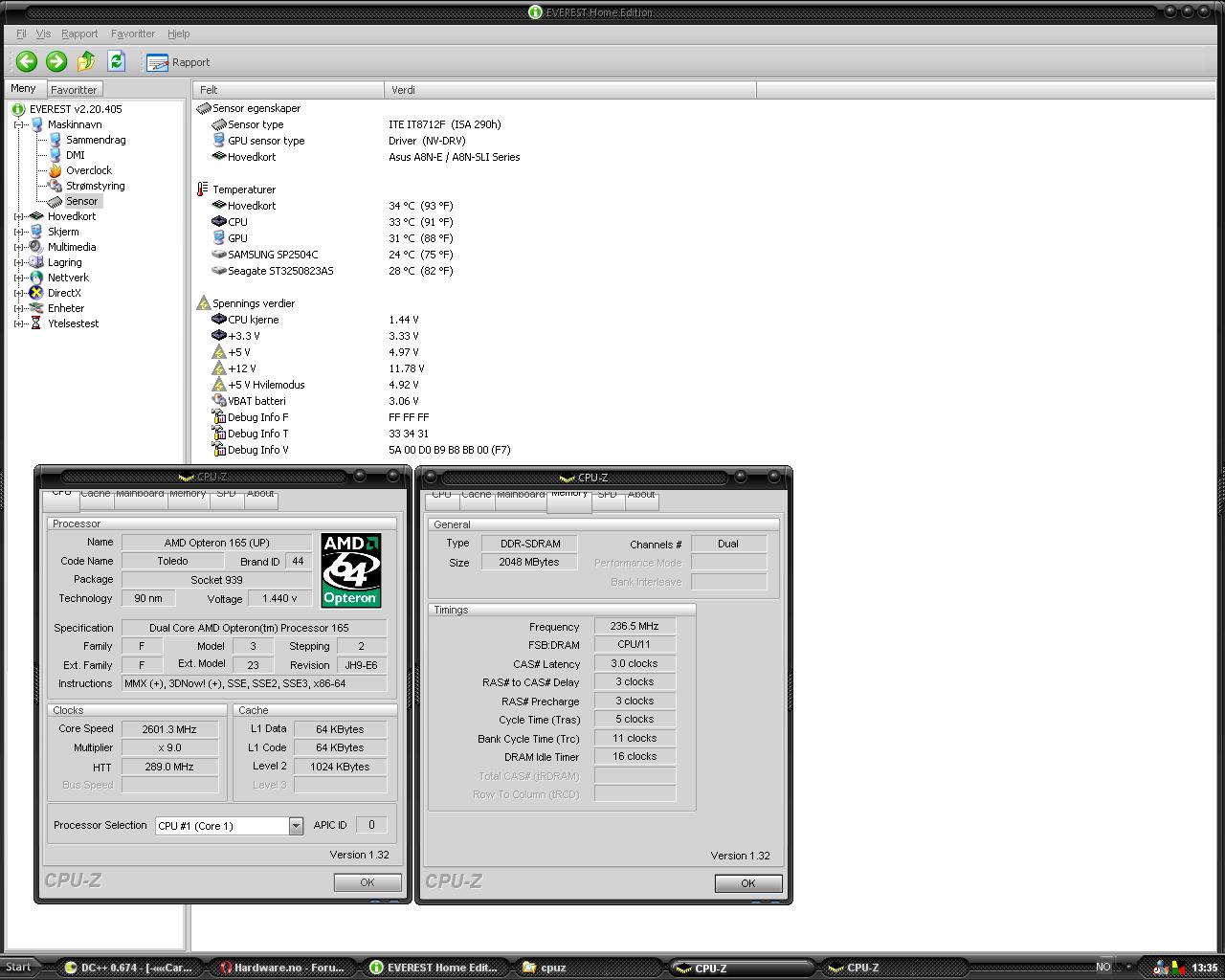This screenshot has width=1225, height=980.
Task: Click the NO language indicator in tray
Action: click(x=1103, y=967)
